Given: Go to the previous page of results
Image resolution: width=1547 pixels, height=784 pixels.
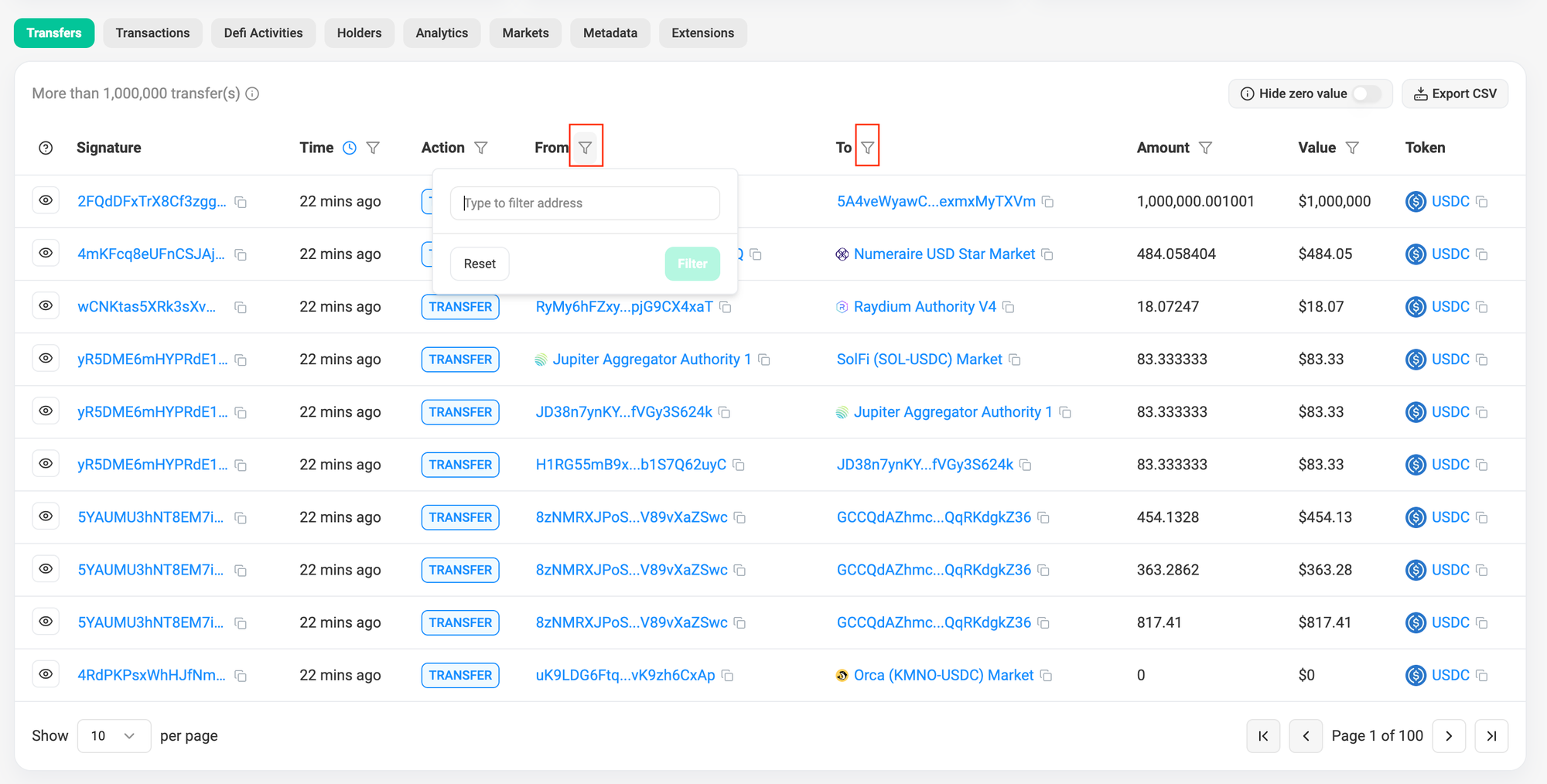Looking at the screenshot, I should 1306,736.
